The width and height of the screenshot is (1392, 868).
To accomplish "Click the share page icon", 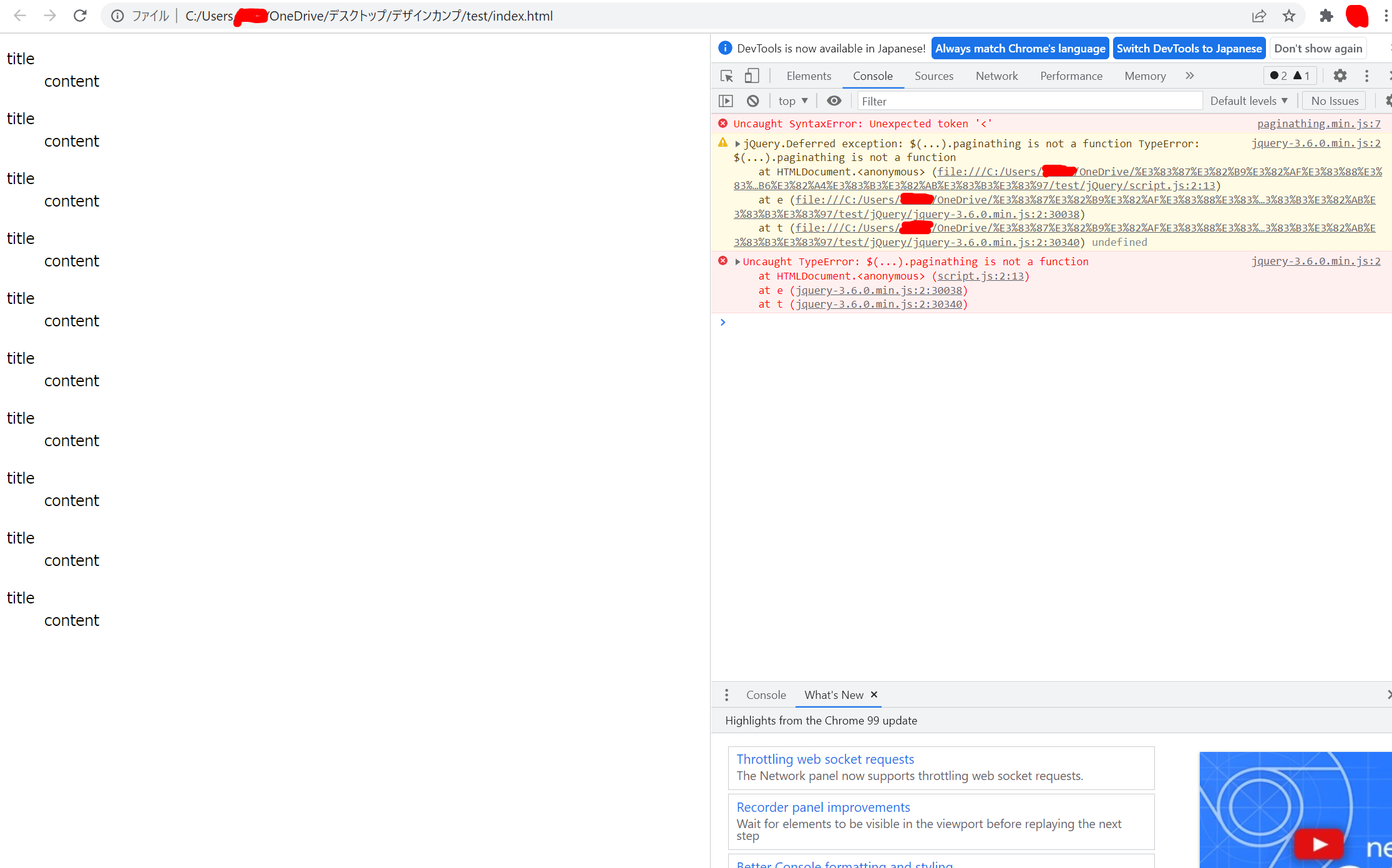I will click(1259, 16).
